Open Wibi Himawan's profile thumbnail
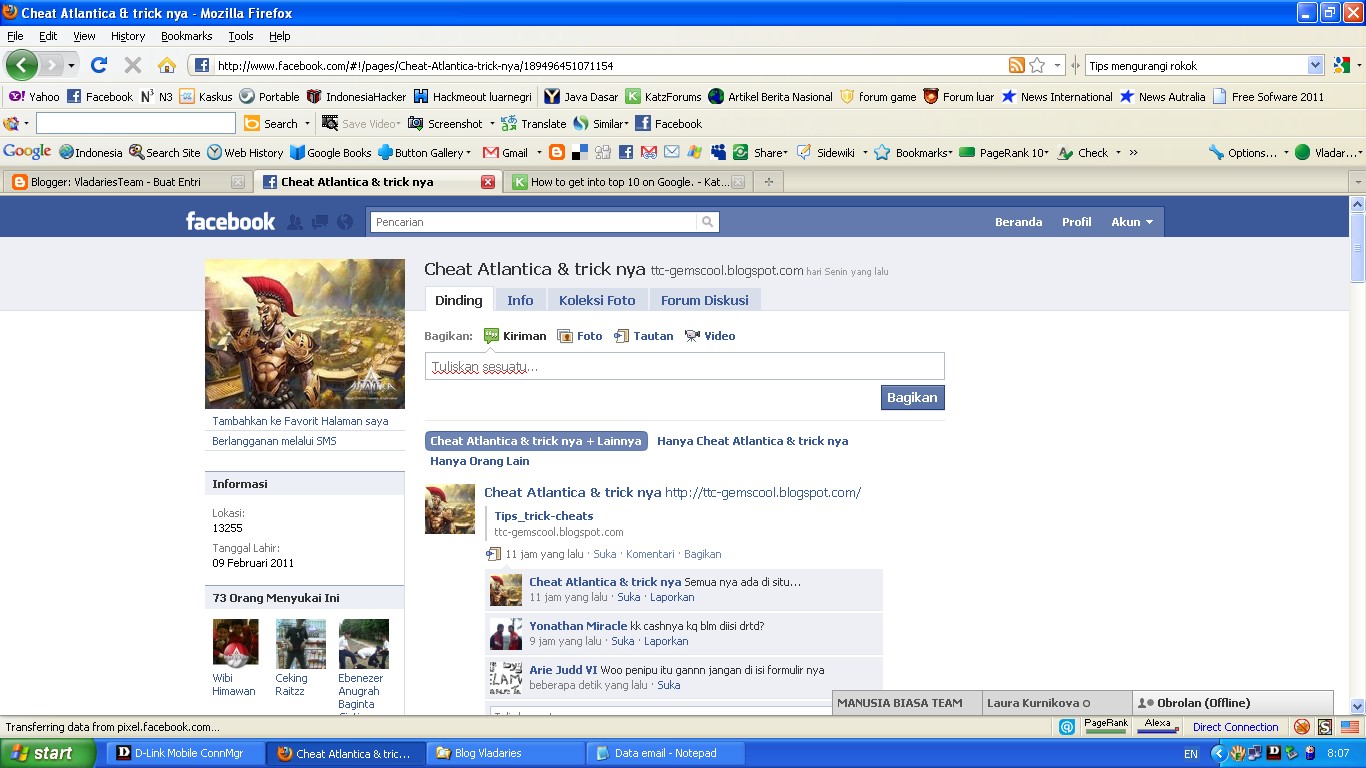Screen dimensions: 1366x768 (236, 642)
